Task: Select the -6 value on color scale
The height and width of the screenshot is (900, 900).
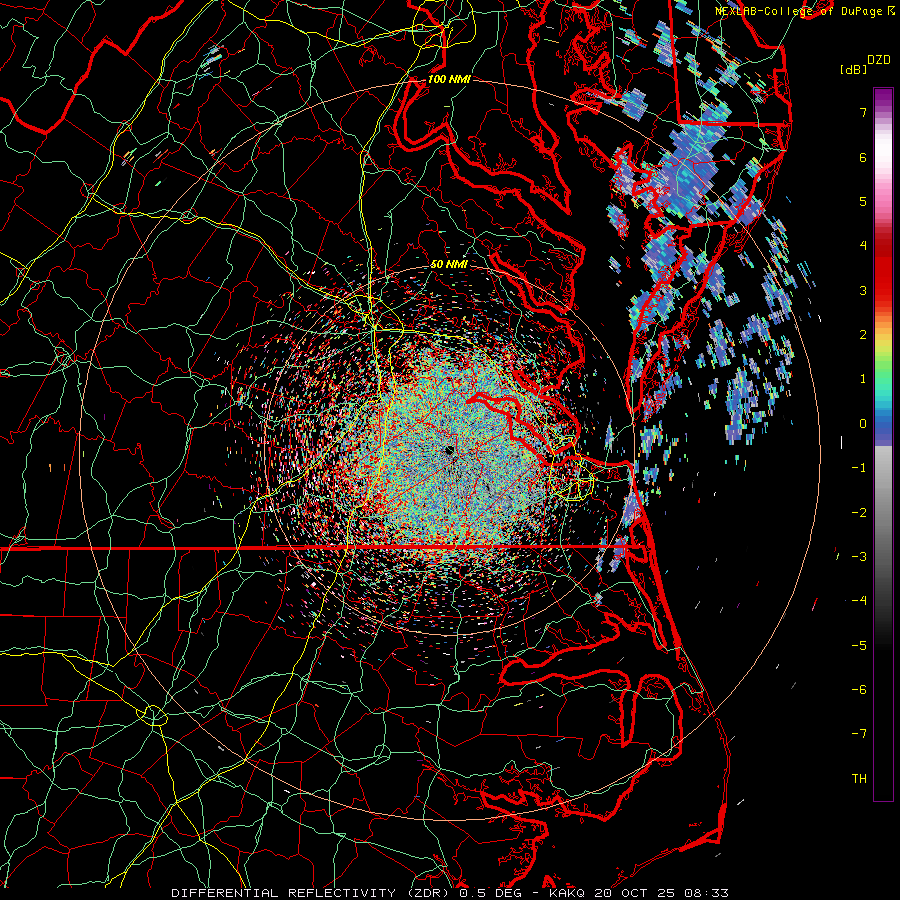Action: (x=859, y=690)
